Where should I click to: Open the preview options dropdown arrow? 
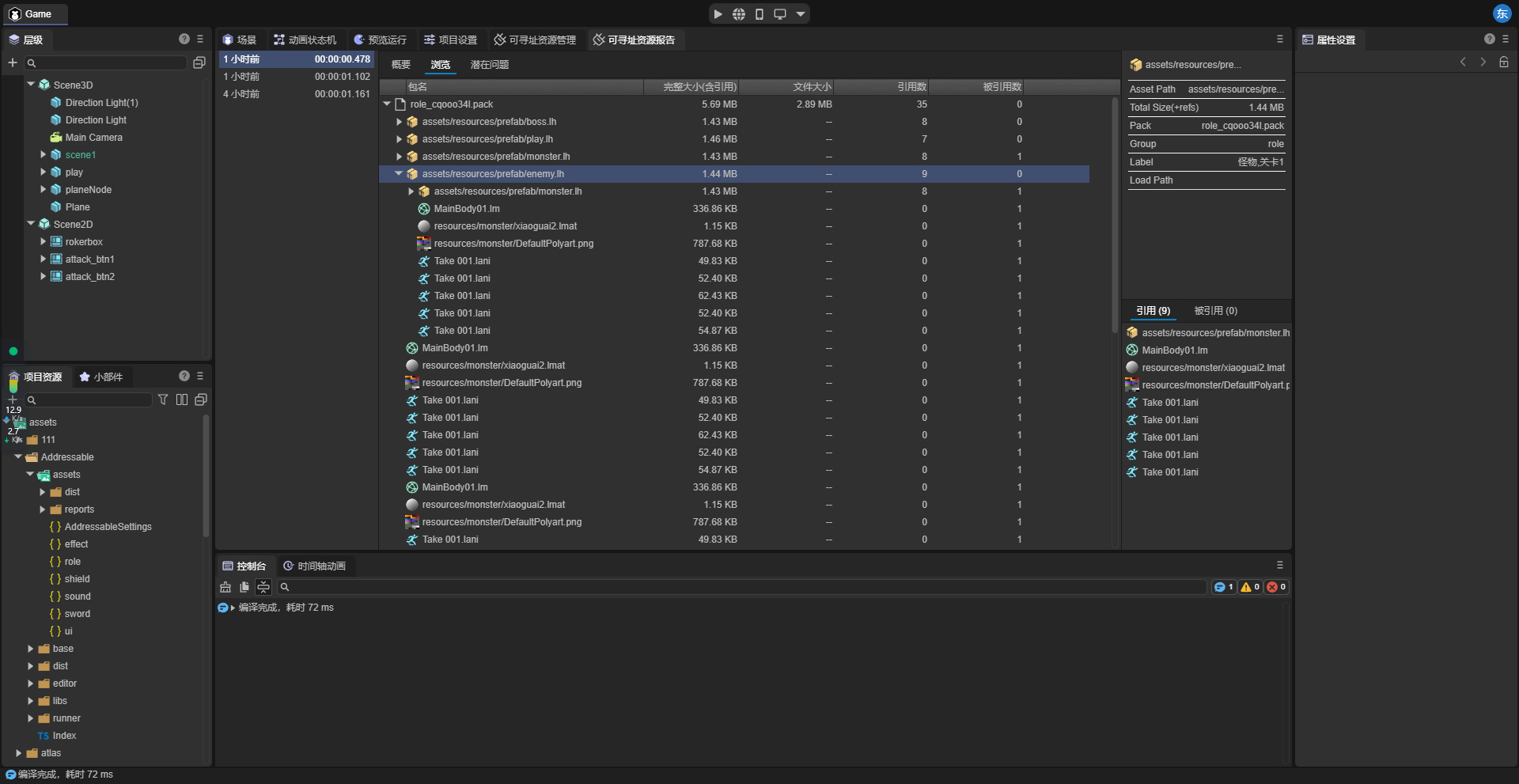pyautogui.click(x=801, y=14)
